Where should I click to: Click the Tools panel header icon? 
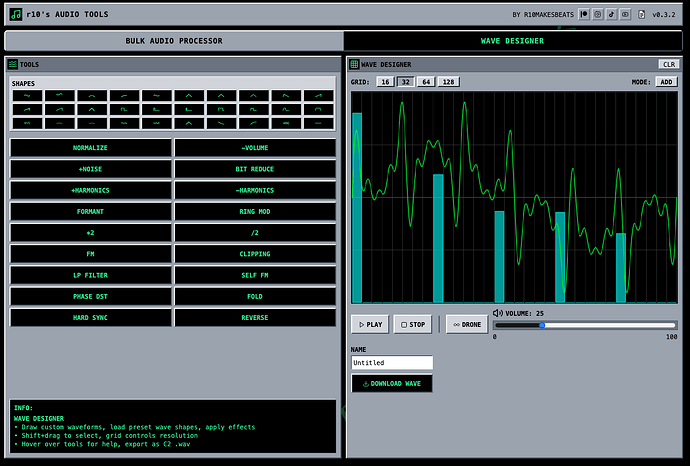point(13,64)
